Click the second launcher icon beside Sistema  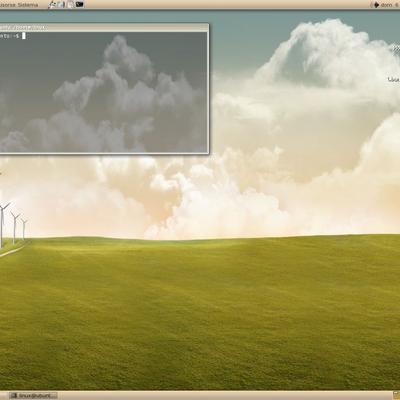click(x=61, y=4)
